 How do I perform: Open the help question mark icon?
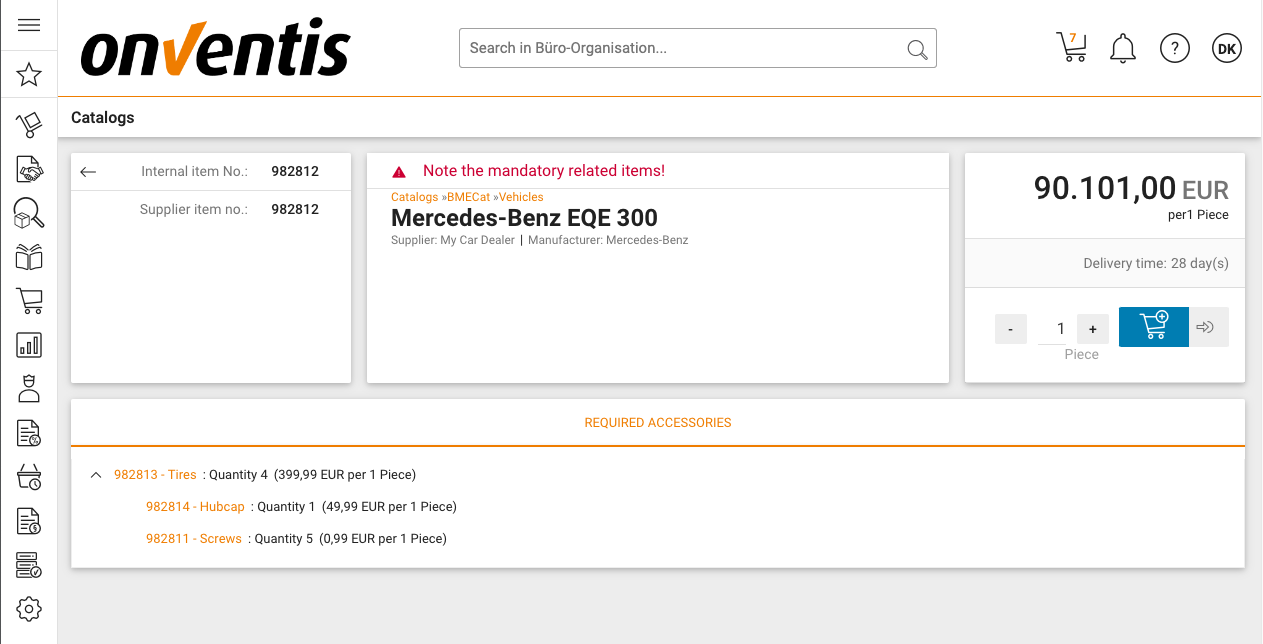tap(1174, 48)
